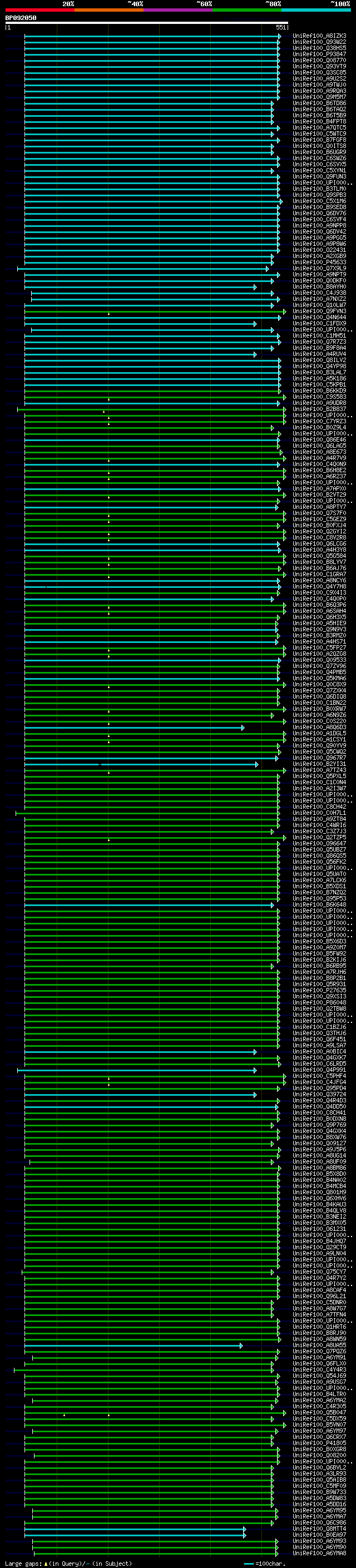The width and height of the screenshot is (356, 1568).
Task: Choose the UniRef100_C0H7L1 entry
Action: (x=319, y=813)
